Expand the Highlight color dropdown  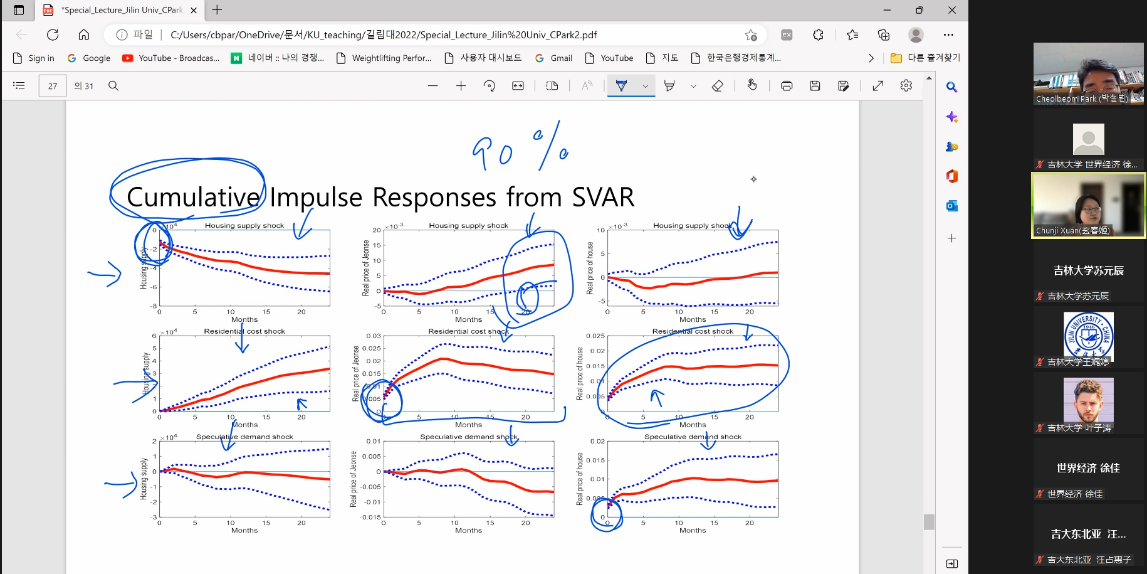pos(693,86)
